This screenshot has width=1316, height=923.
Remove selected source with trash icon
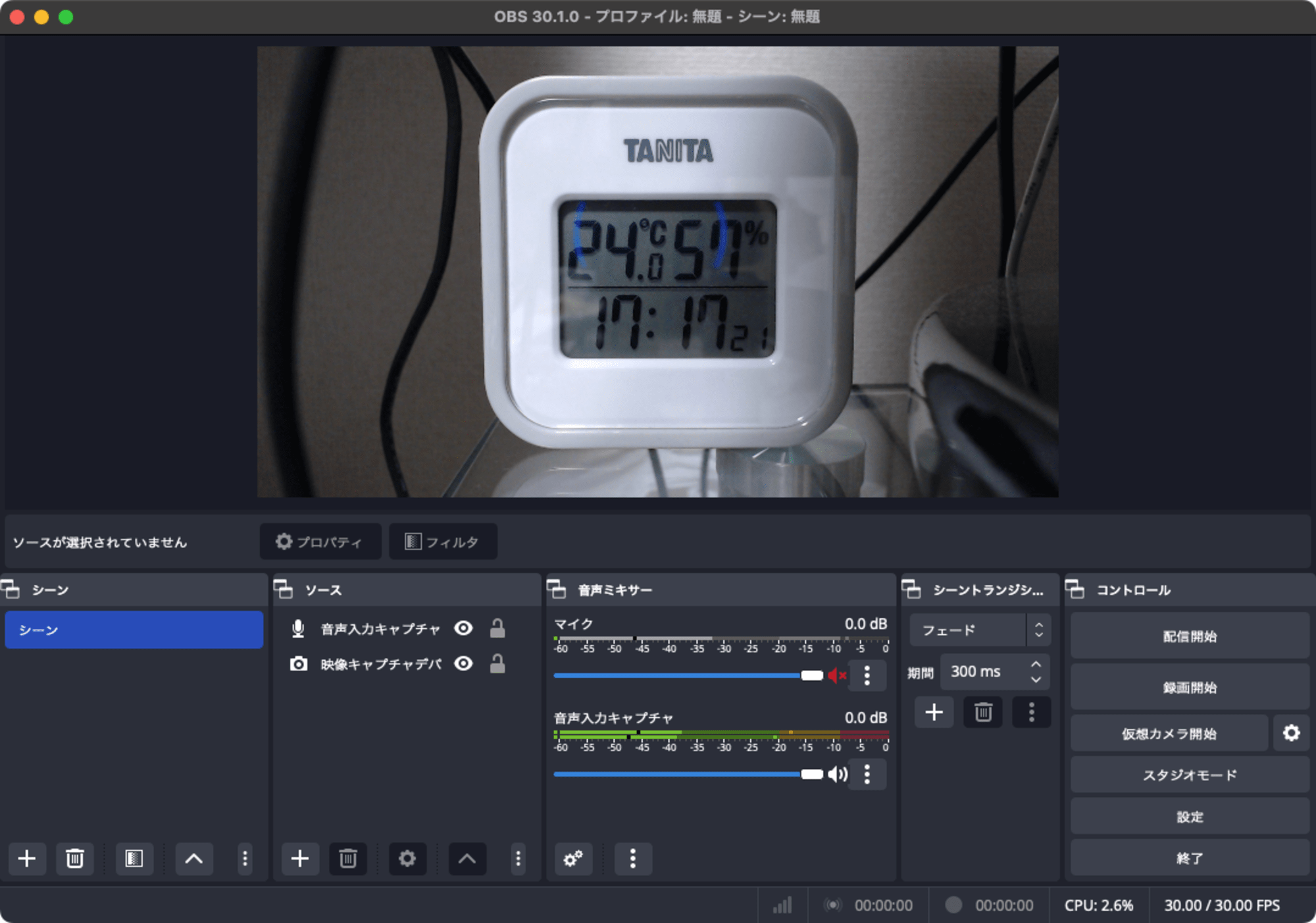(x=348, y=859)
